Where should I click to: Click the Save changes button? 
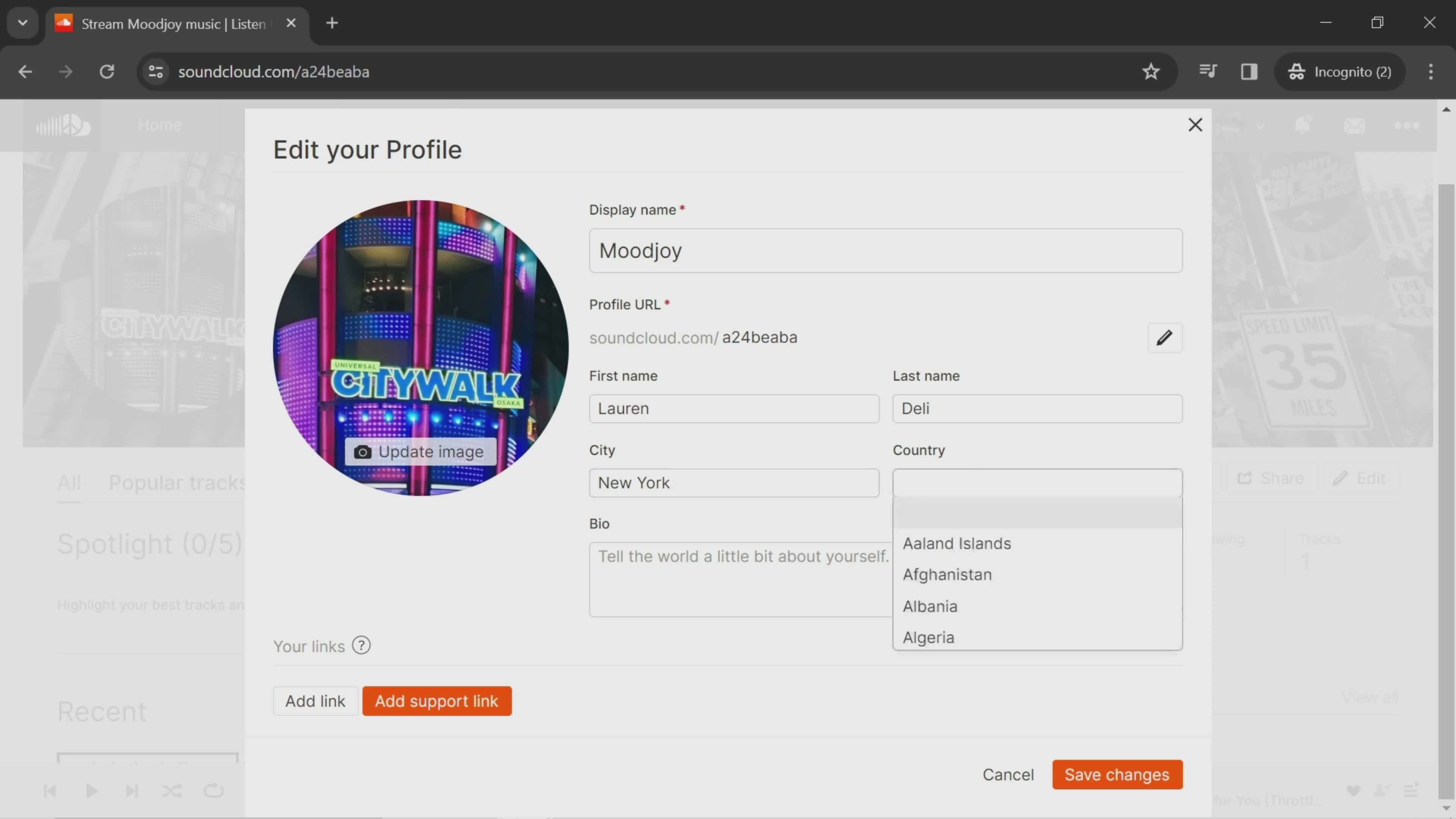click(x=1117, y=774)
